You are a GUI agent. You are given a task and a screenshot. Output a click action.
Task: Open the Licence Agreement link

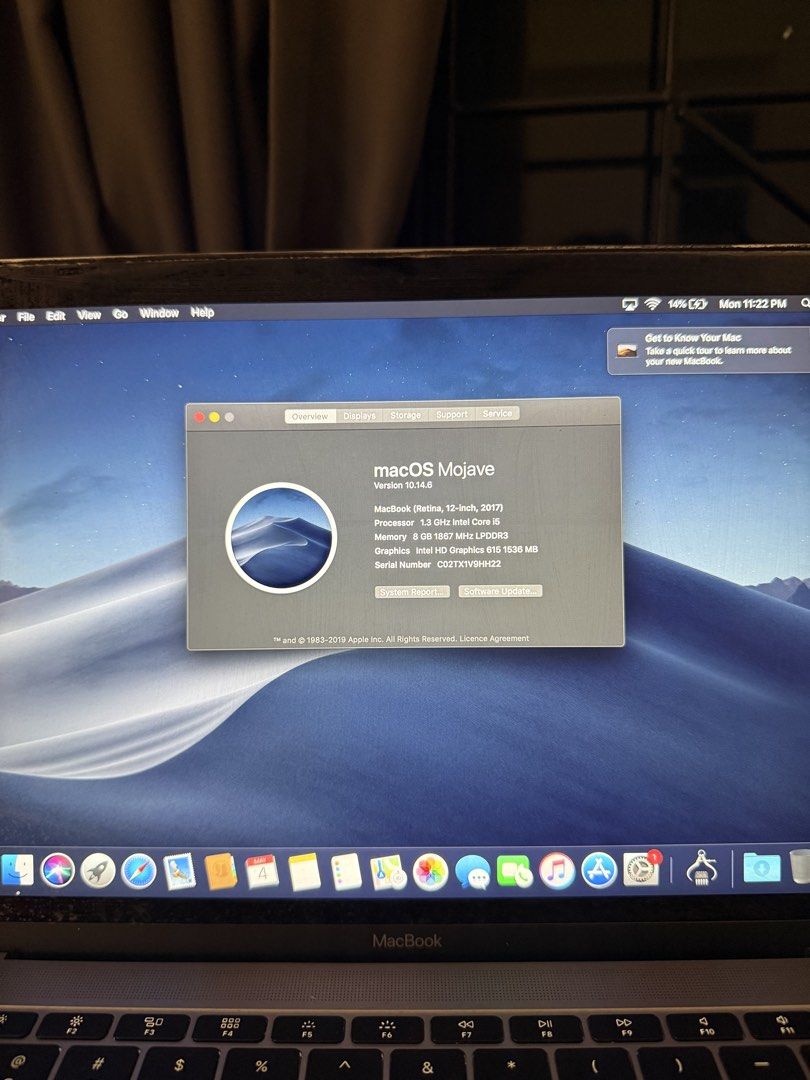click(x=495, y=638)
